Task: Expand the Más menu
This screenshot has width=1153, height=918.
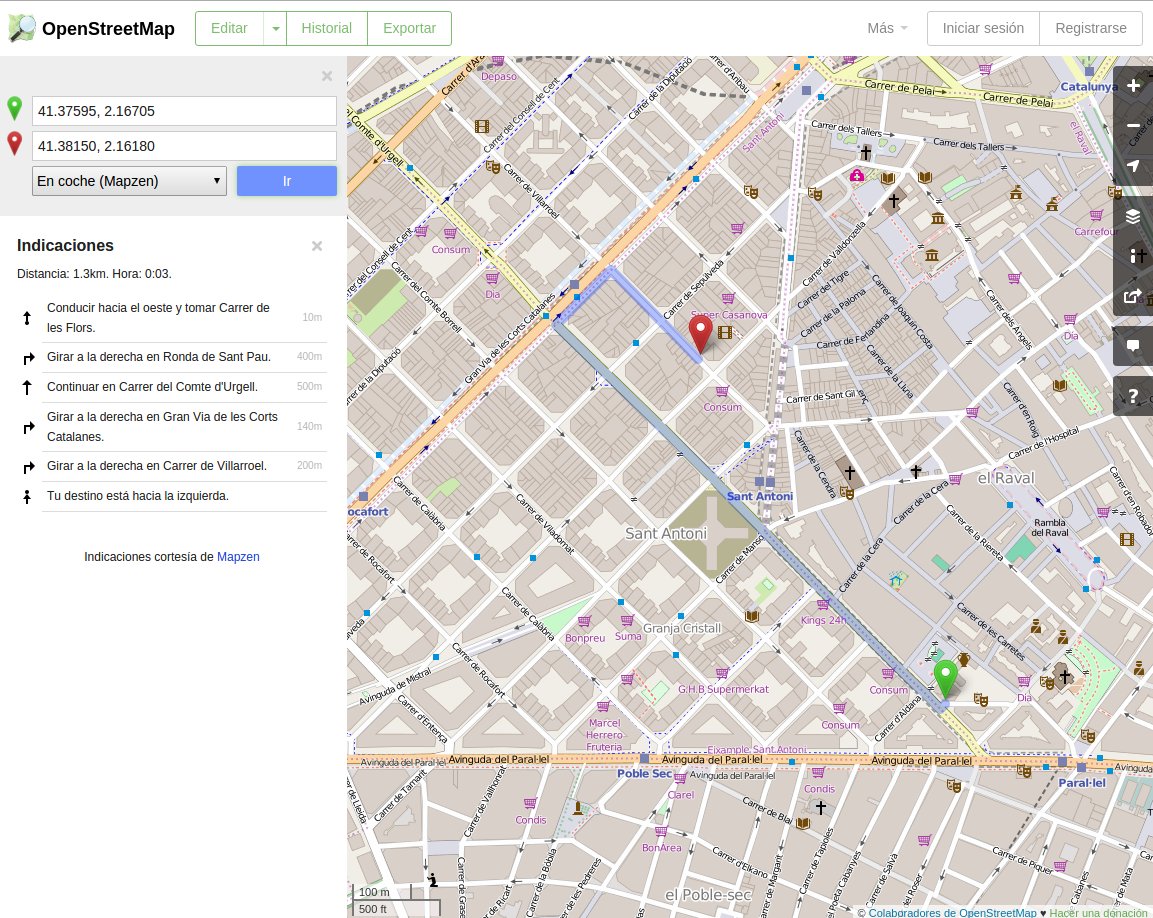Action: [x=887, y=28]
